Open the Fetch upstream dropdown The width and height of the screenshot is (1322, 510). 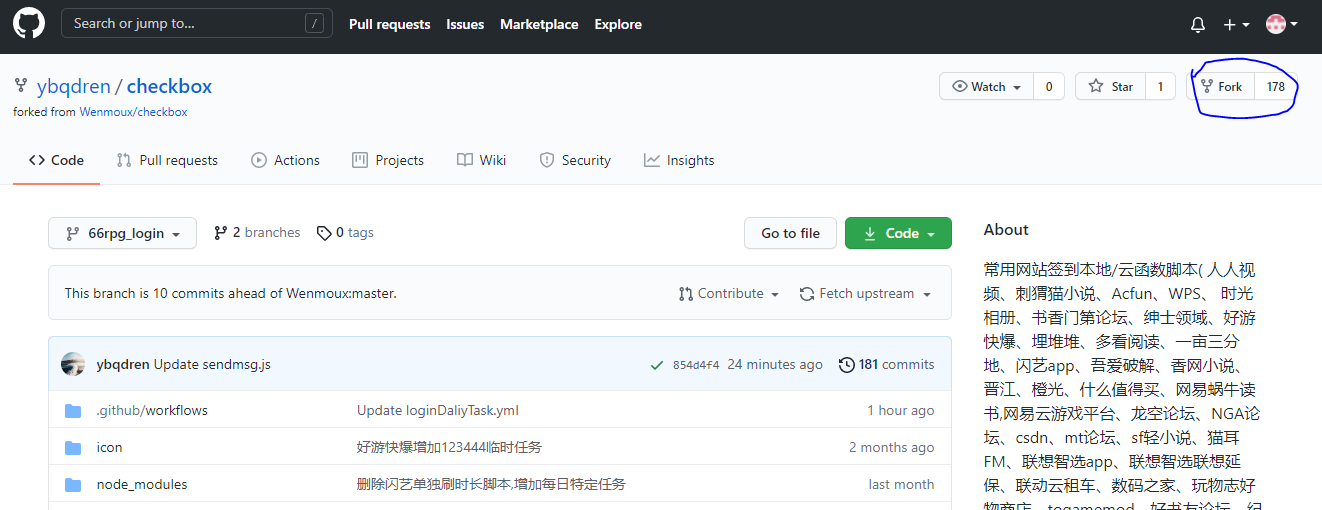[x=865, y=293]
